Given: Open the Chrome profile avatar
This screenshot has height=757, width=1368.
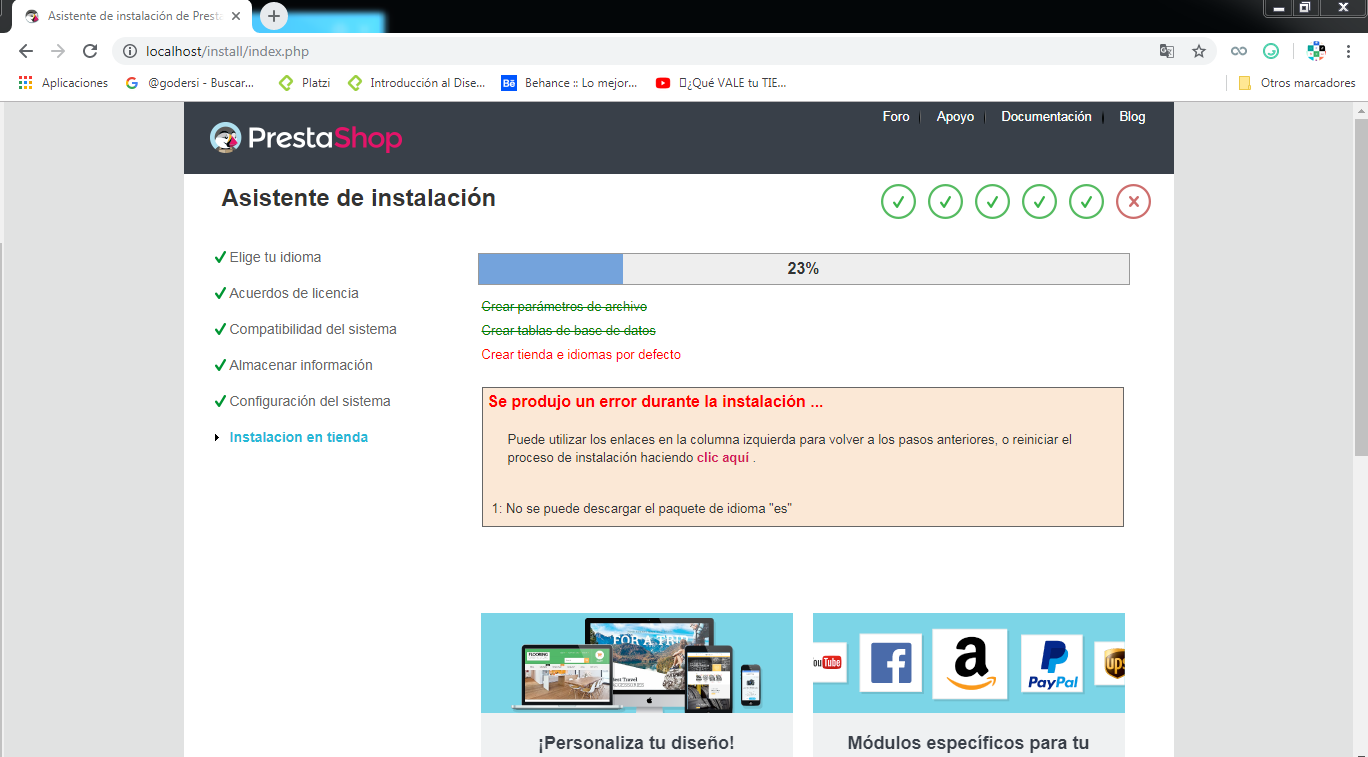Looking at the screenshot, I should (1316, 51).
